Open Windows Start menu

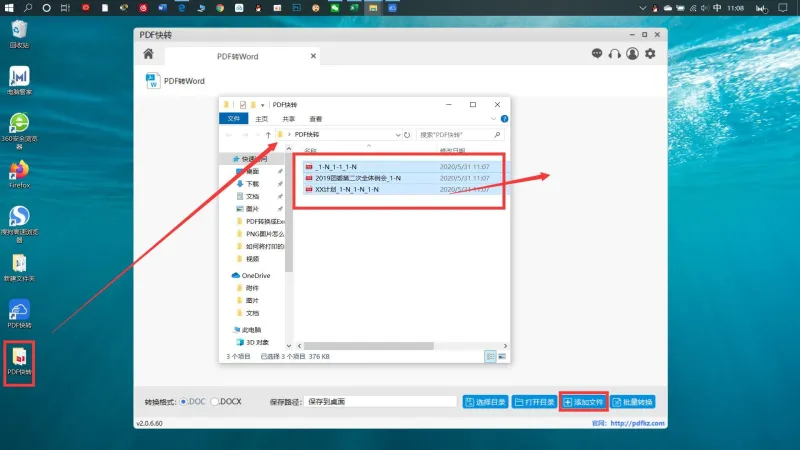click(x=9, y=8)
